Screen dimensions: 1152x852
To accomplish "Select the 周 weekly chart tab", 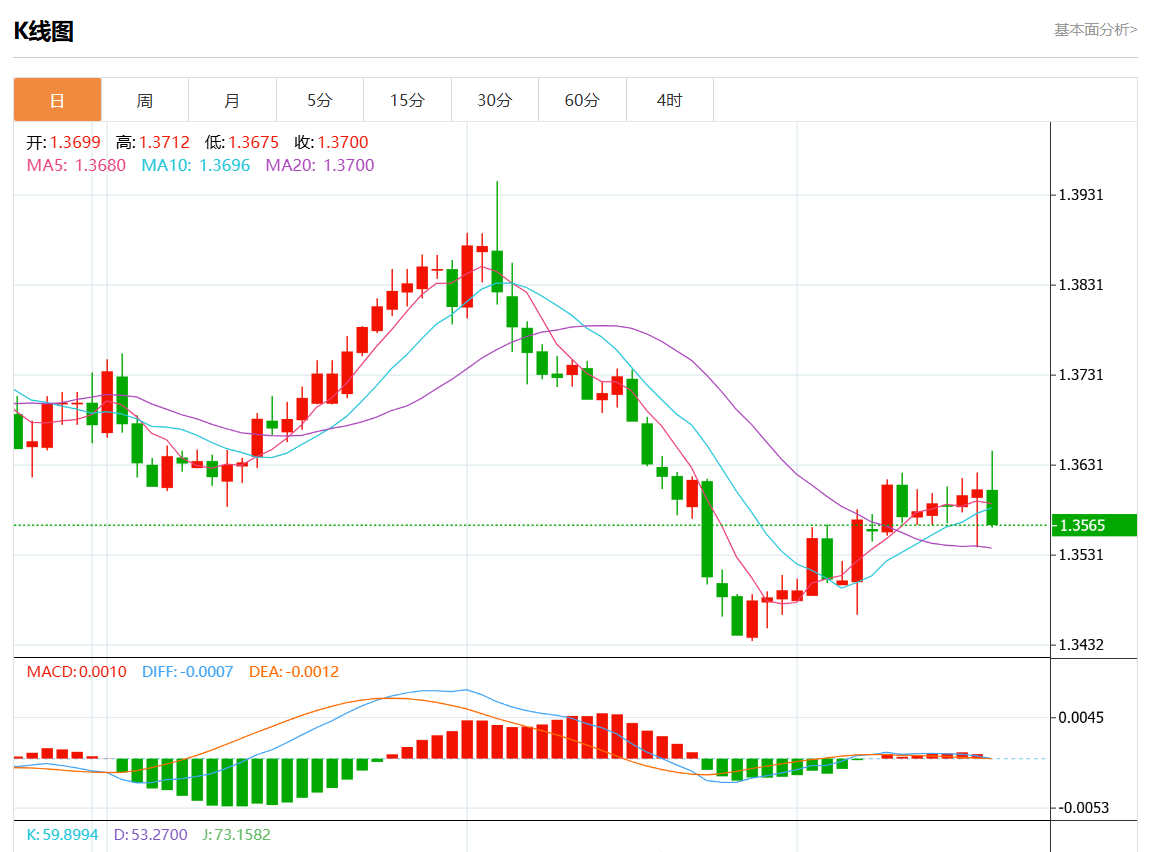I will [145, 100].
